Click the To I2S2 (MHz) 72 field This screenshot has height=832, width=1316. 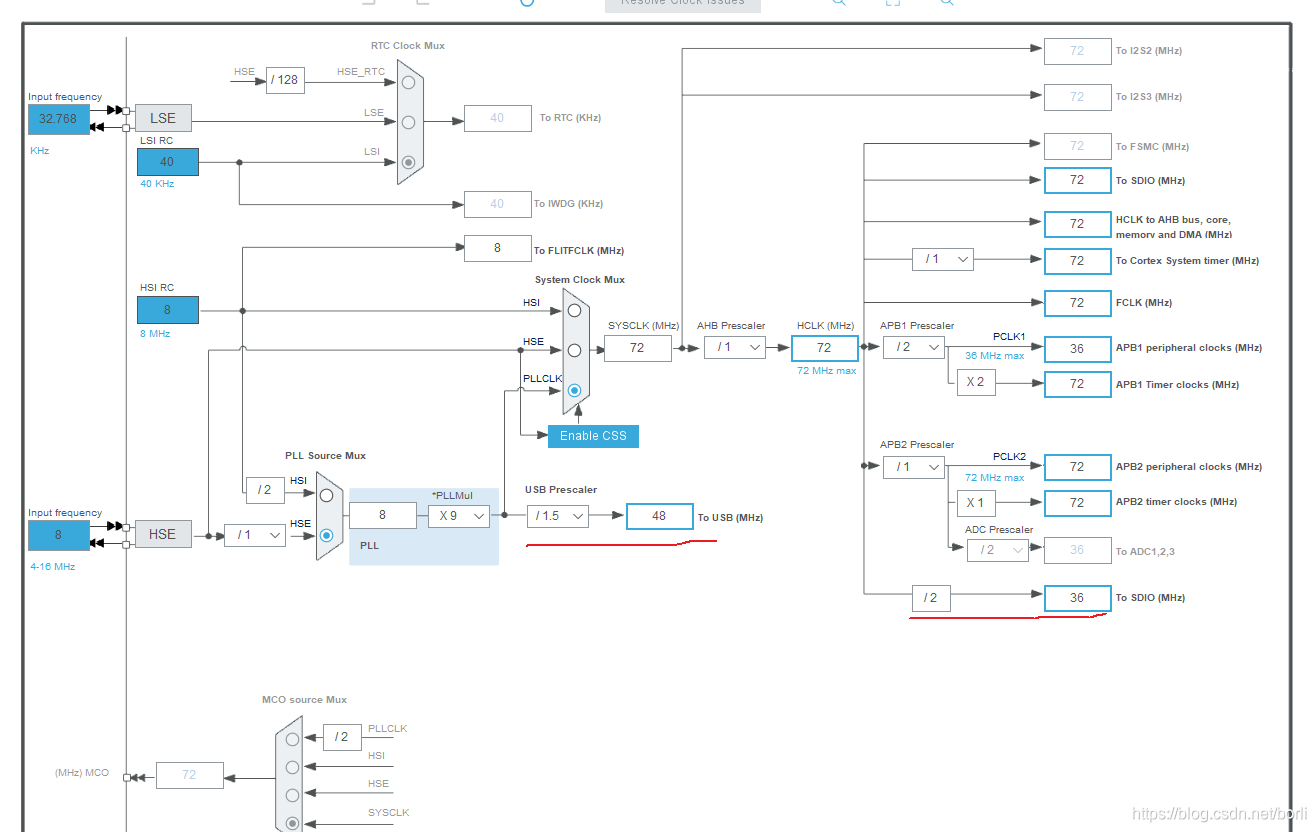[x=1078, y=51]
